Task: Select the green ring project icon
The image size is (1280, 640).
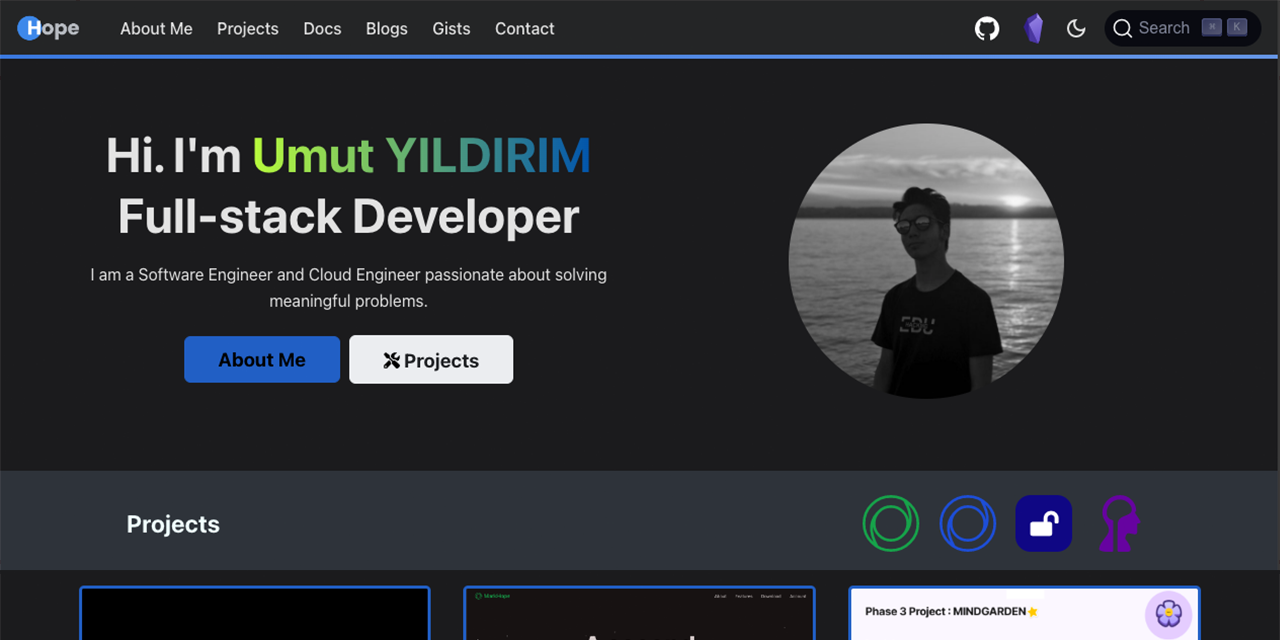Action: pyautogui.click(x=891, y=523)
